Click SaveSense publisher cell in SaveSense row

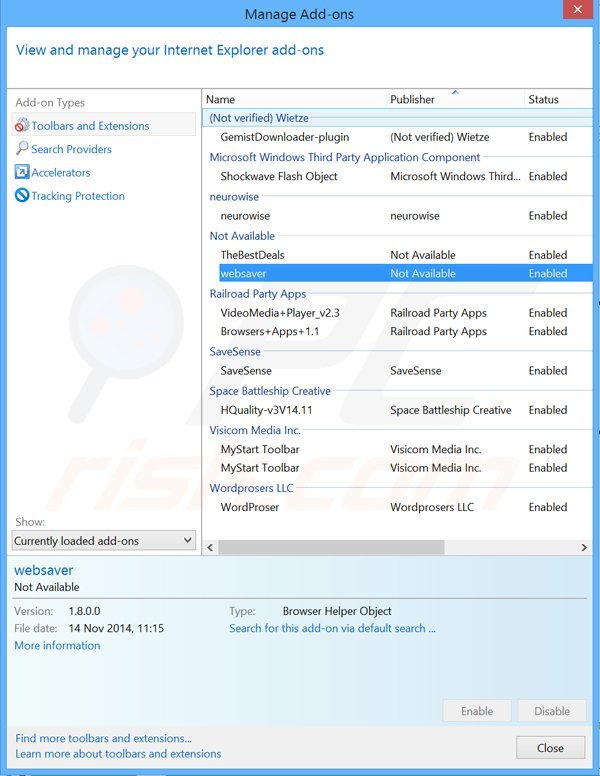click(415, 371)
